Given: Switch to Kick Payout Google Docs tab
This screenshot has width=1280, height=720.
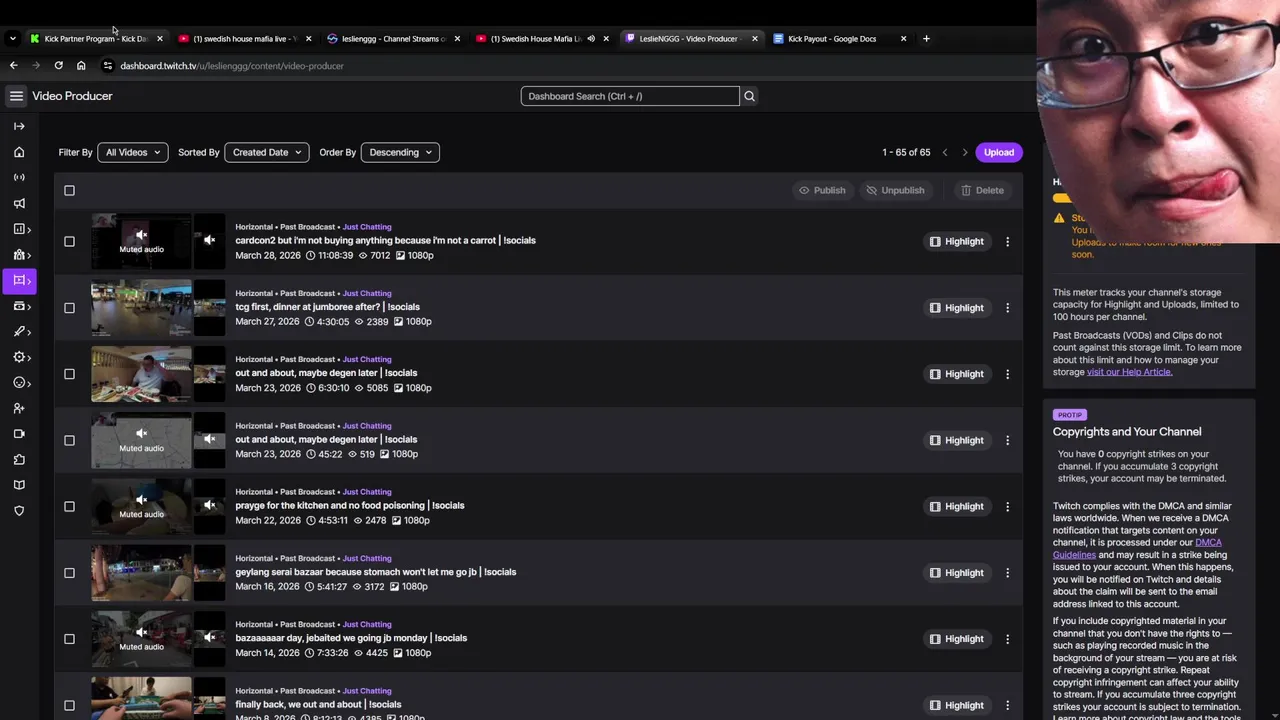Looking at the screenshot, I should click(x=840, y=39).
